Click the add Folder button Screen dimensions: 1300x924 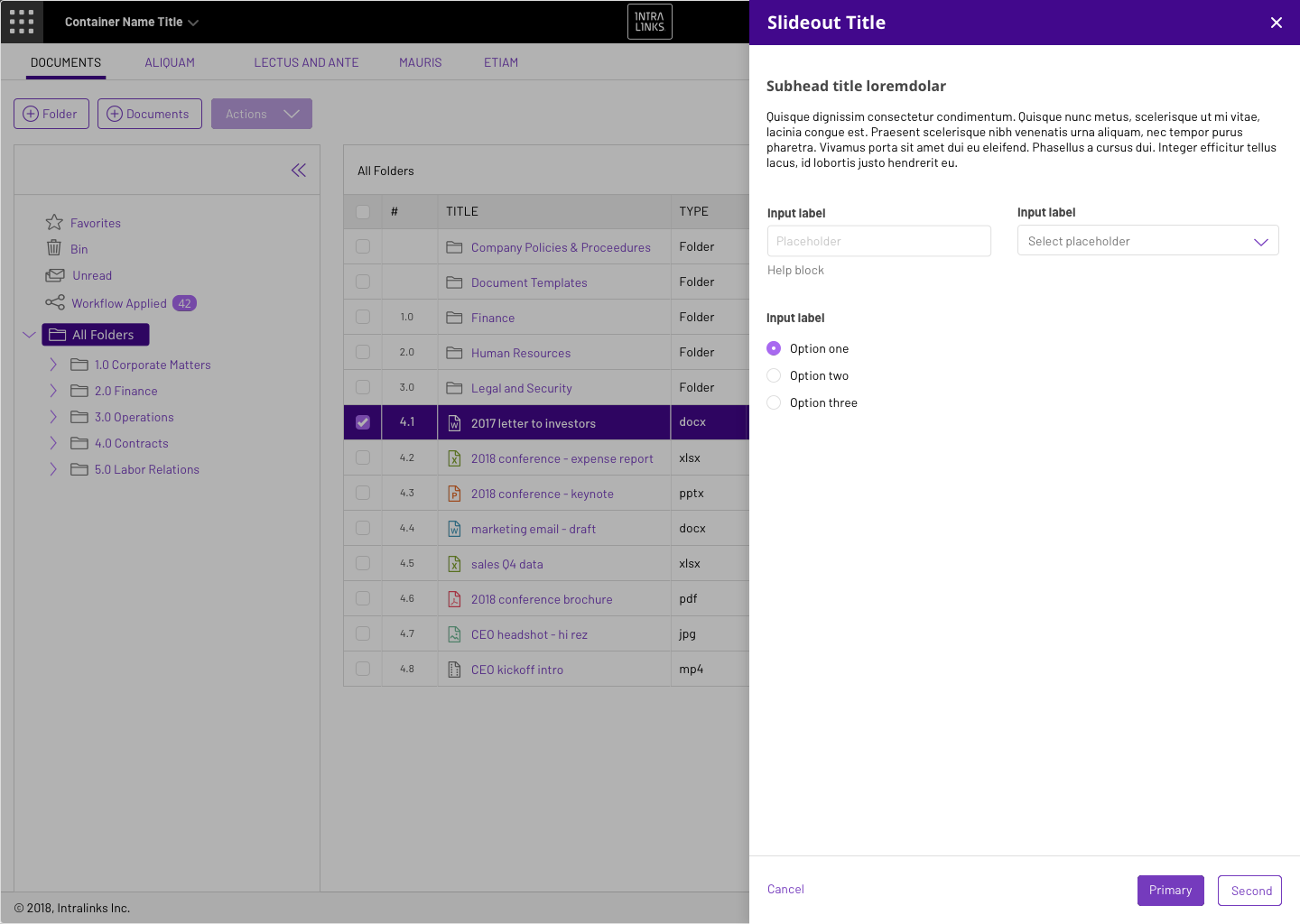pyautogui.click(x=51, y=114)
